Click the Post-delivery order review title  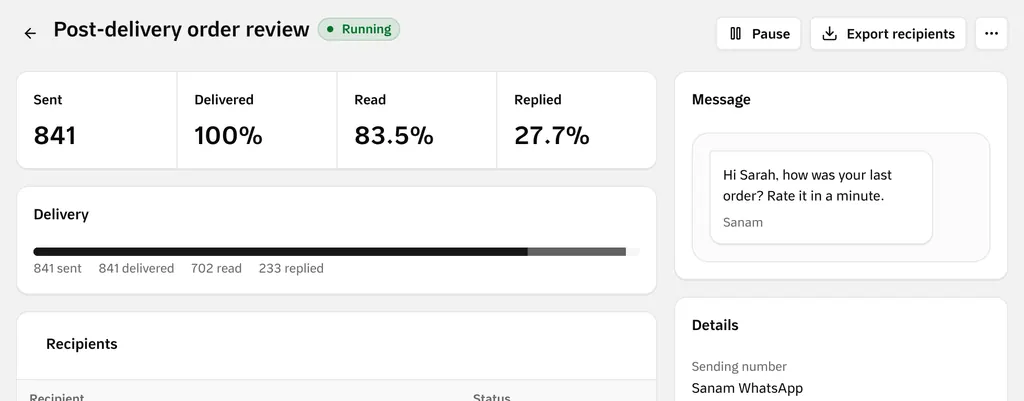[x=181, y=29]
